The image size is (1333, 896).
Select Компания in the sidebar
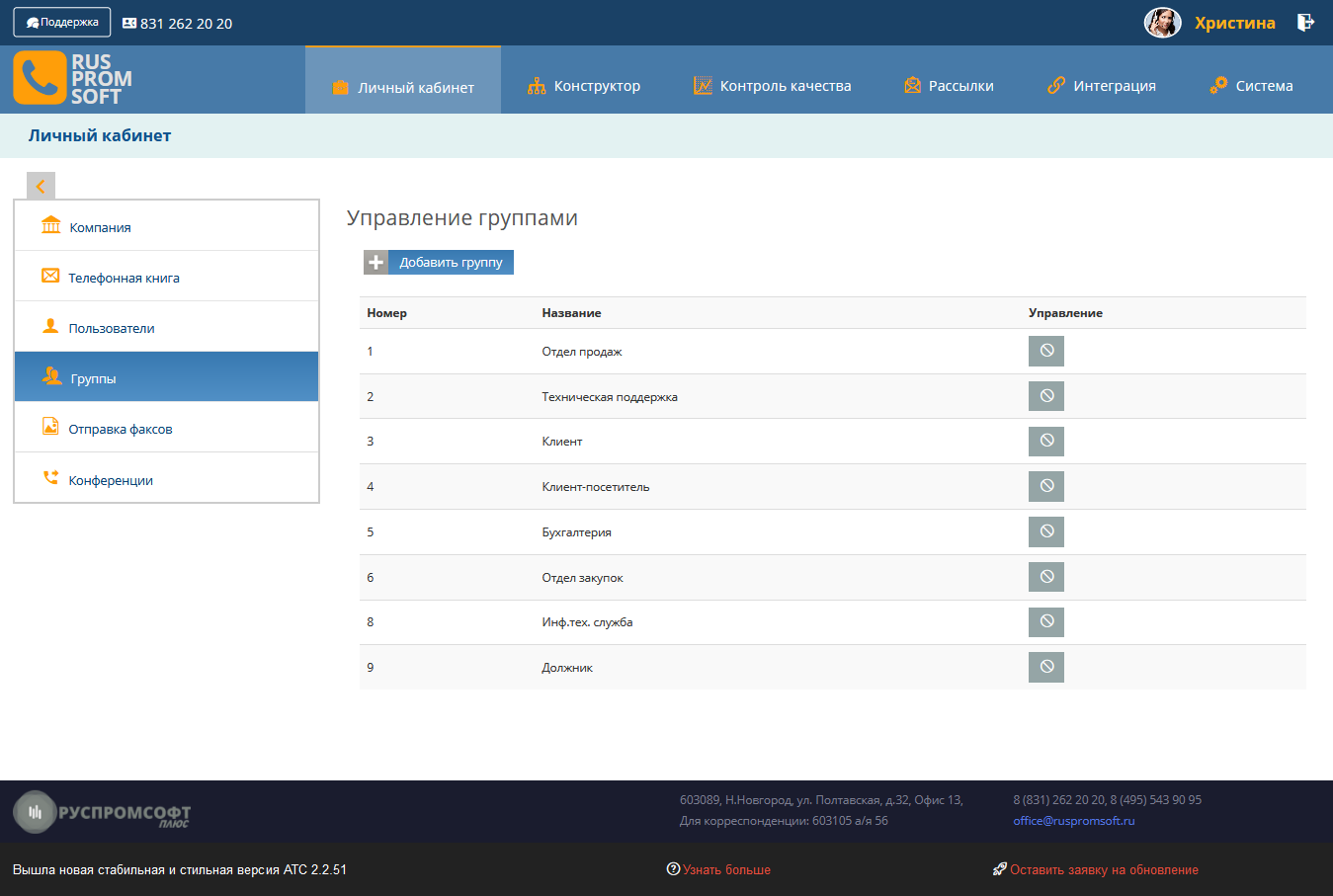(100, 227)
